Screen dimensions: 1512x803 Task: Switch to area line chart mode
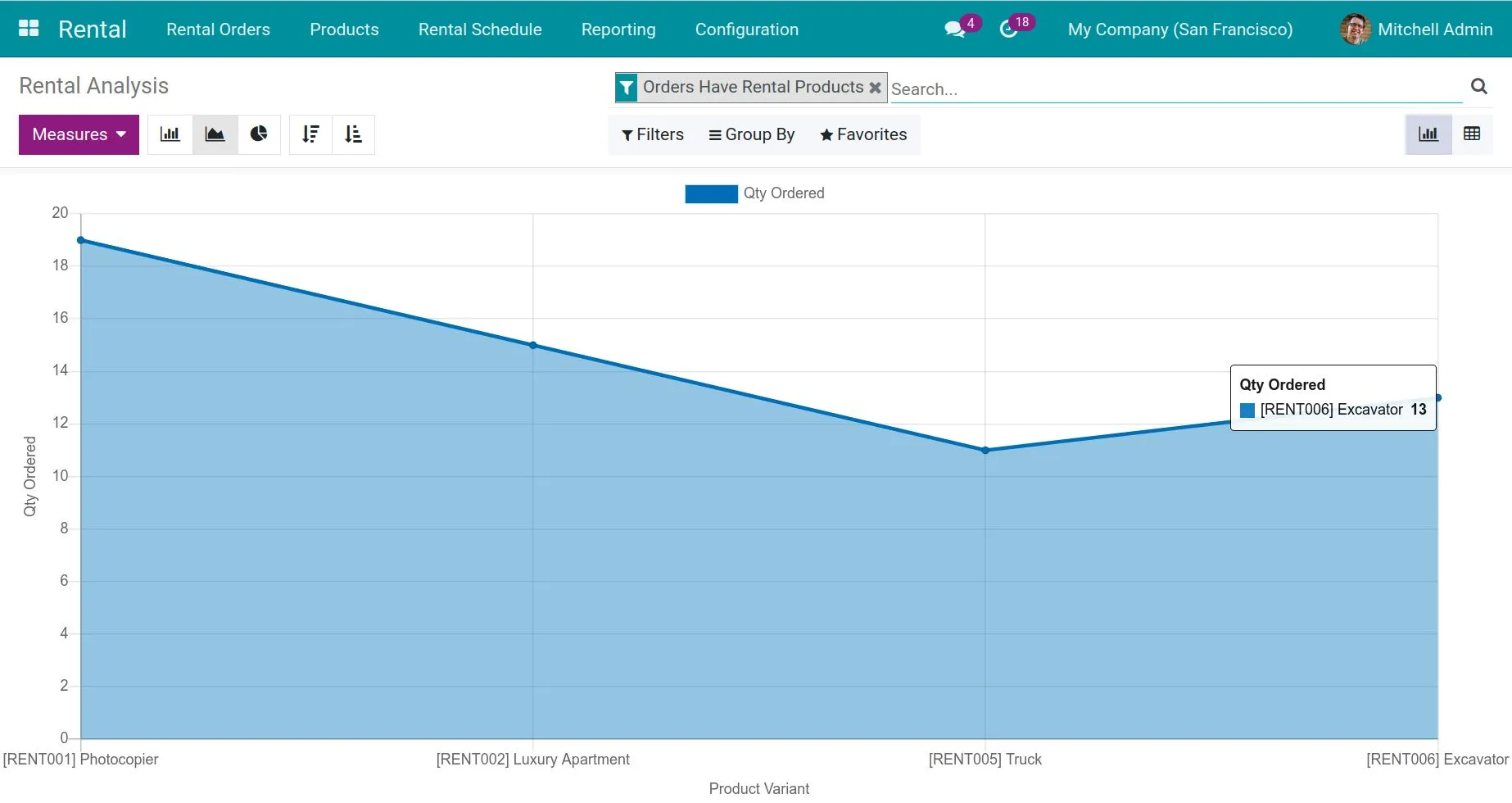coord(215,134)
